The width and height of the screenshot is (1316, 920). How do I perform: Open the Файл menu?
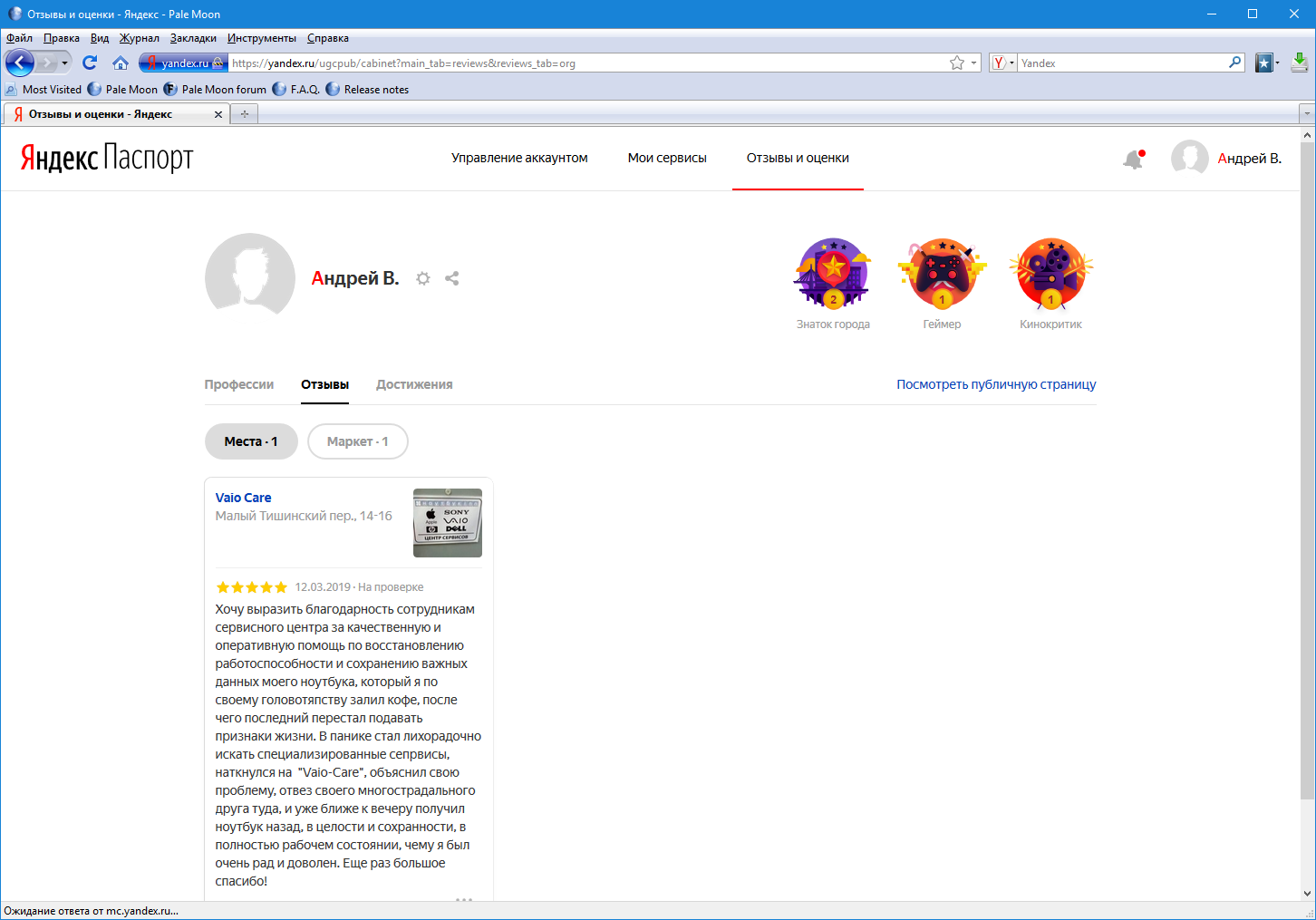[19, 38]
